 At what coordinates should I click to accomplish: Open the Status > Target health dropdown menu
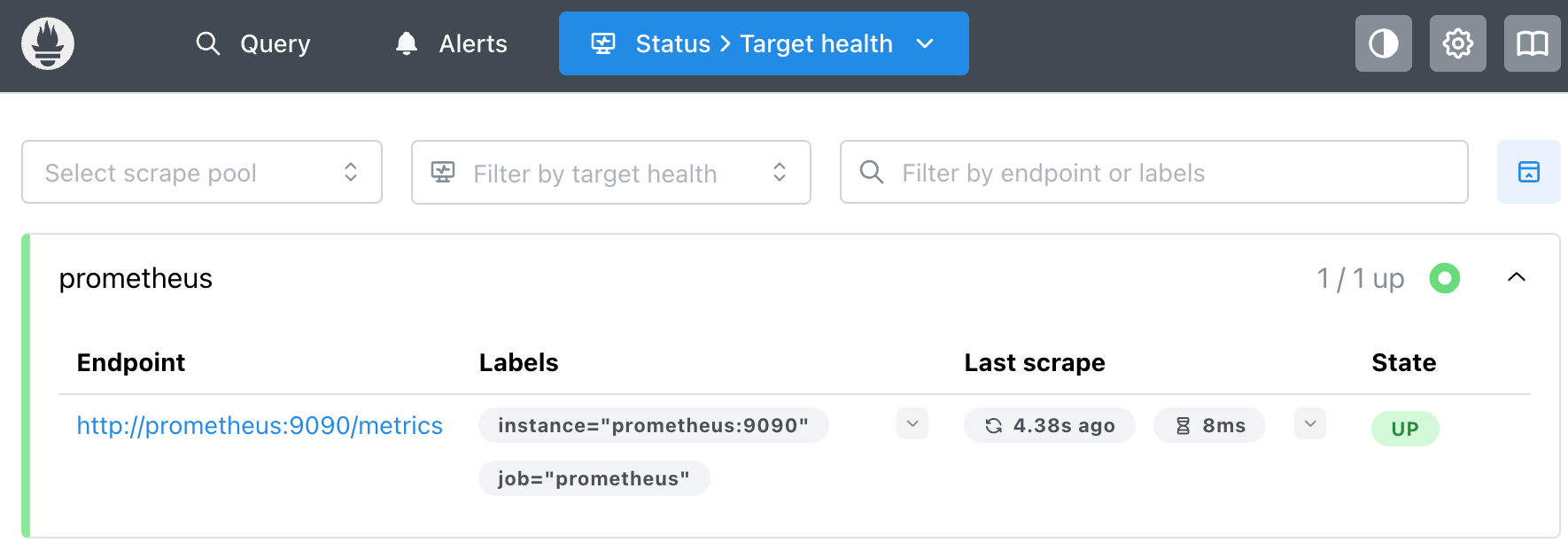[764, 43]
